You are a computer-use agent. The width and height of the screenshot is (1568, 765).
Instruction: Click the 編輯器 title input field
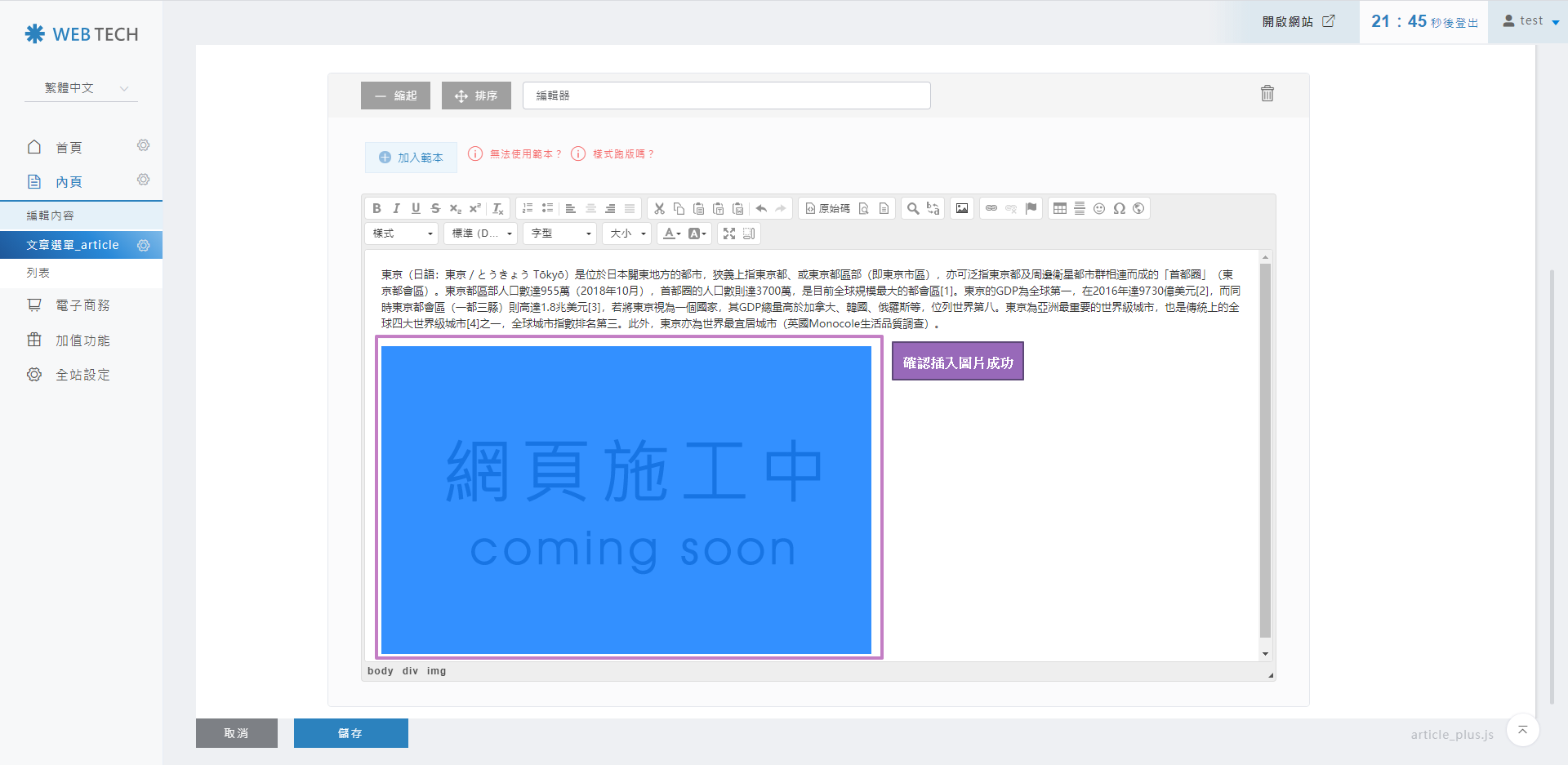[726, 96]
